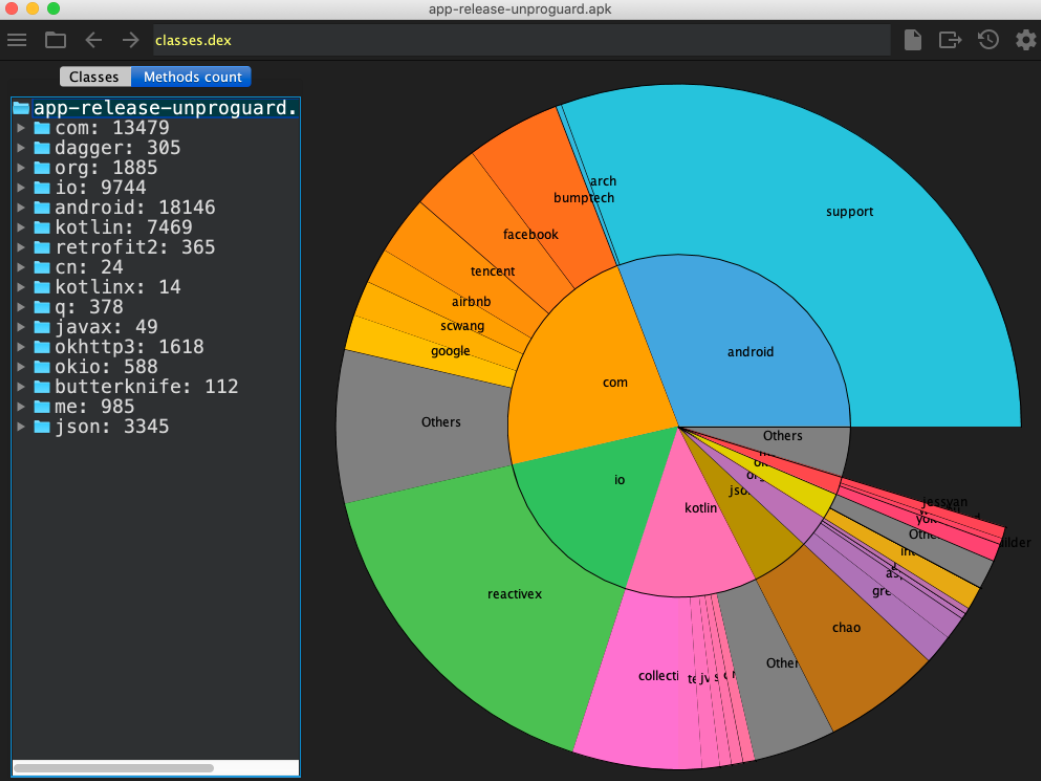The width and height of the screenshot is (1041, 781).
Task: Expand the okio: 588 tree node
Action: click(x=21, y=367)
